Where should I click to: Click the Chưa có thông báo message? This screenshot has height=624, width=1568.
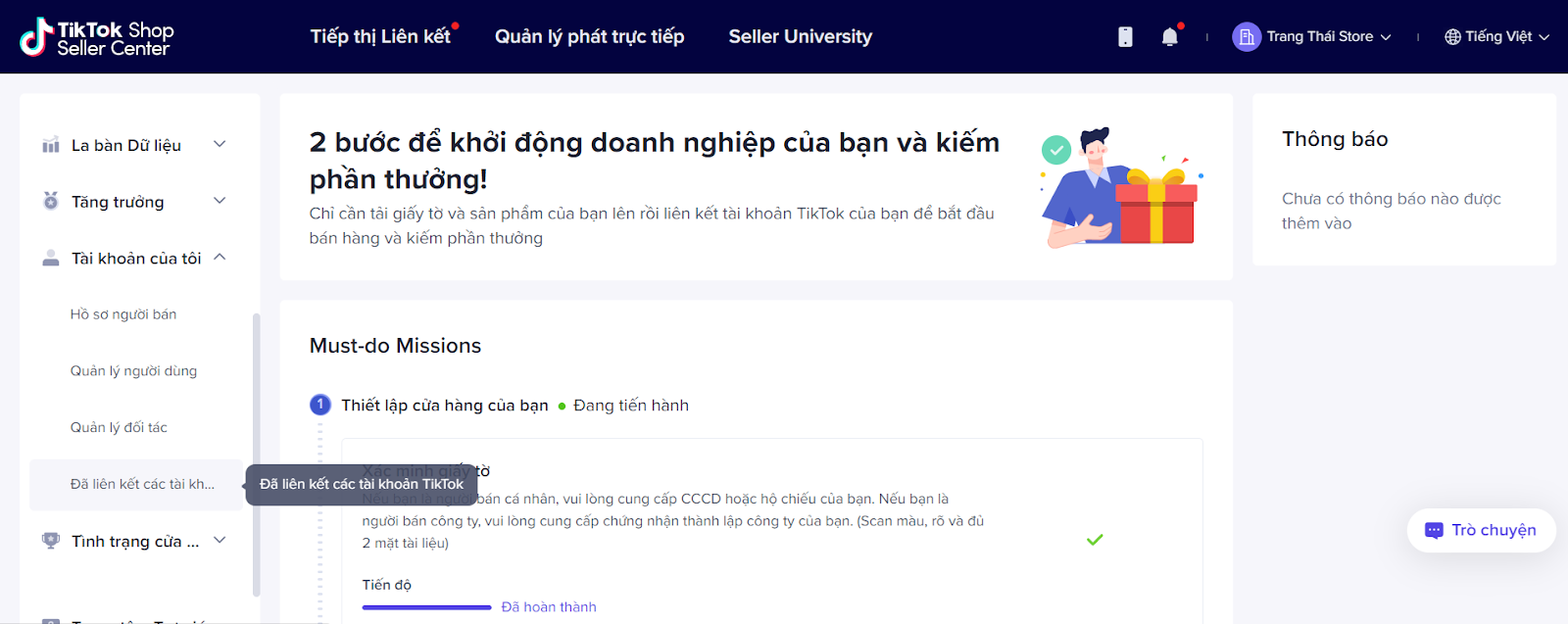pyautogui.click(x=1391, y=211)
